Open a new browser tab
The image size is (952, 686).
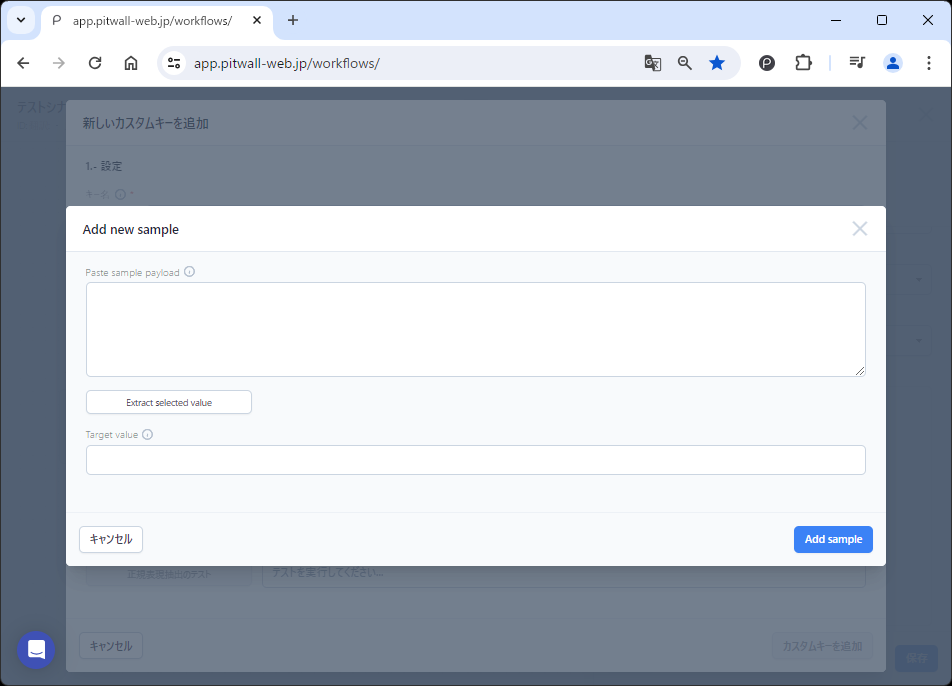[x=293, y=21]
